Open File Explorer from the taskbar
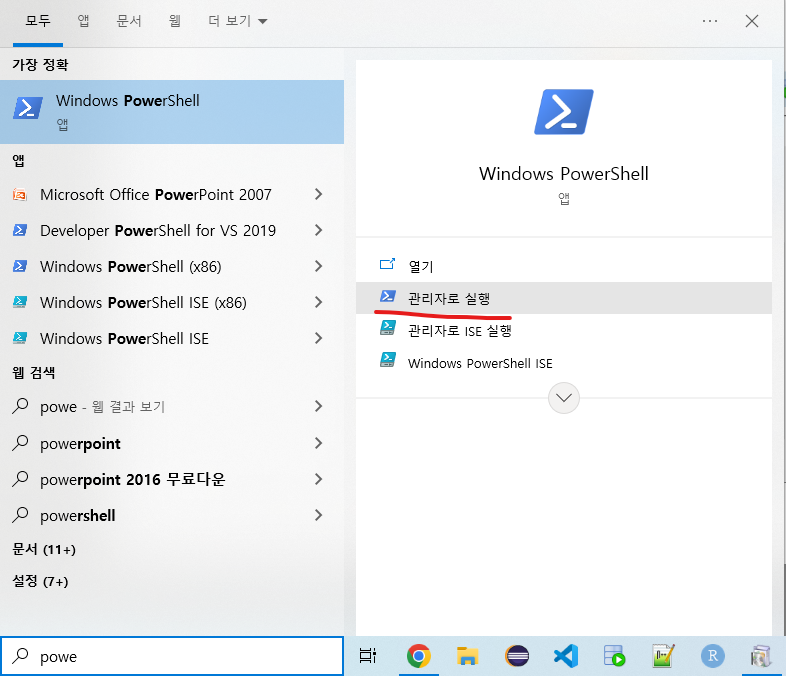 point(467,656)
